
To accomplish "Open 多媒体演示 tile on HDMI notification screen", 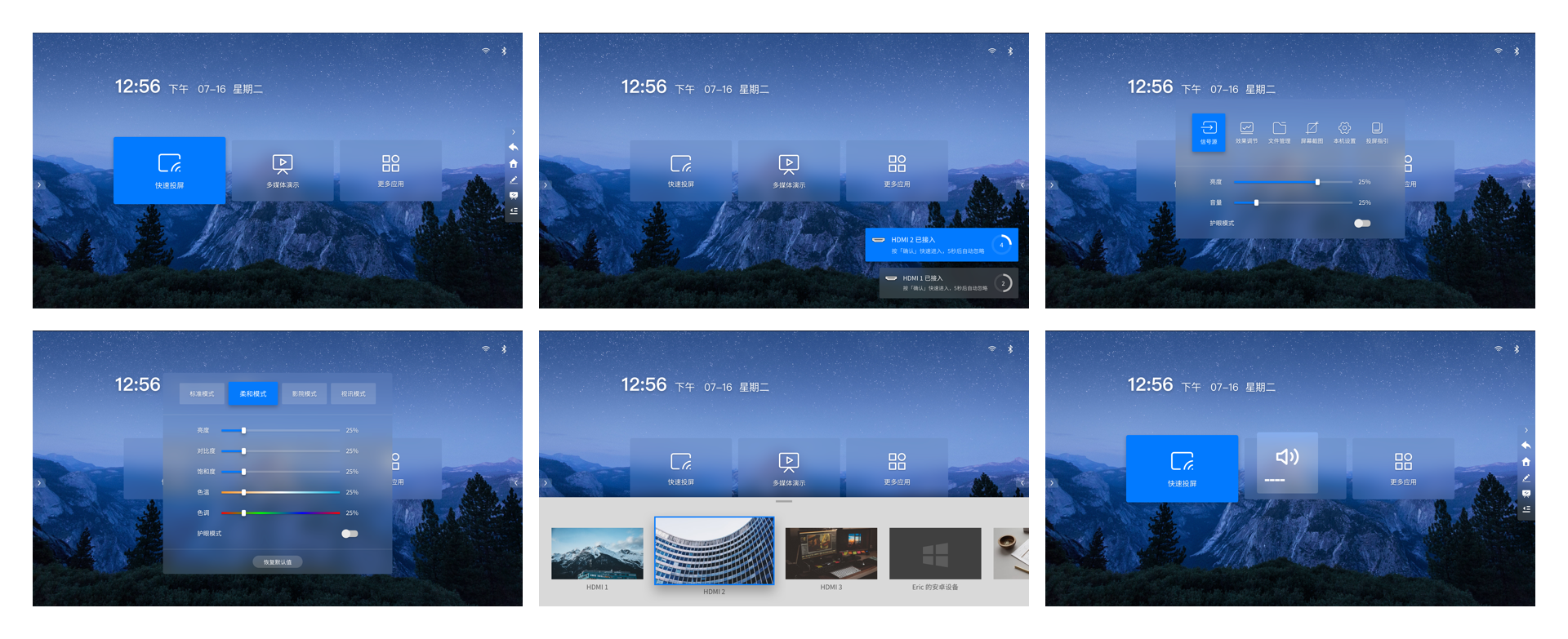I will click(x=789, y=171).
